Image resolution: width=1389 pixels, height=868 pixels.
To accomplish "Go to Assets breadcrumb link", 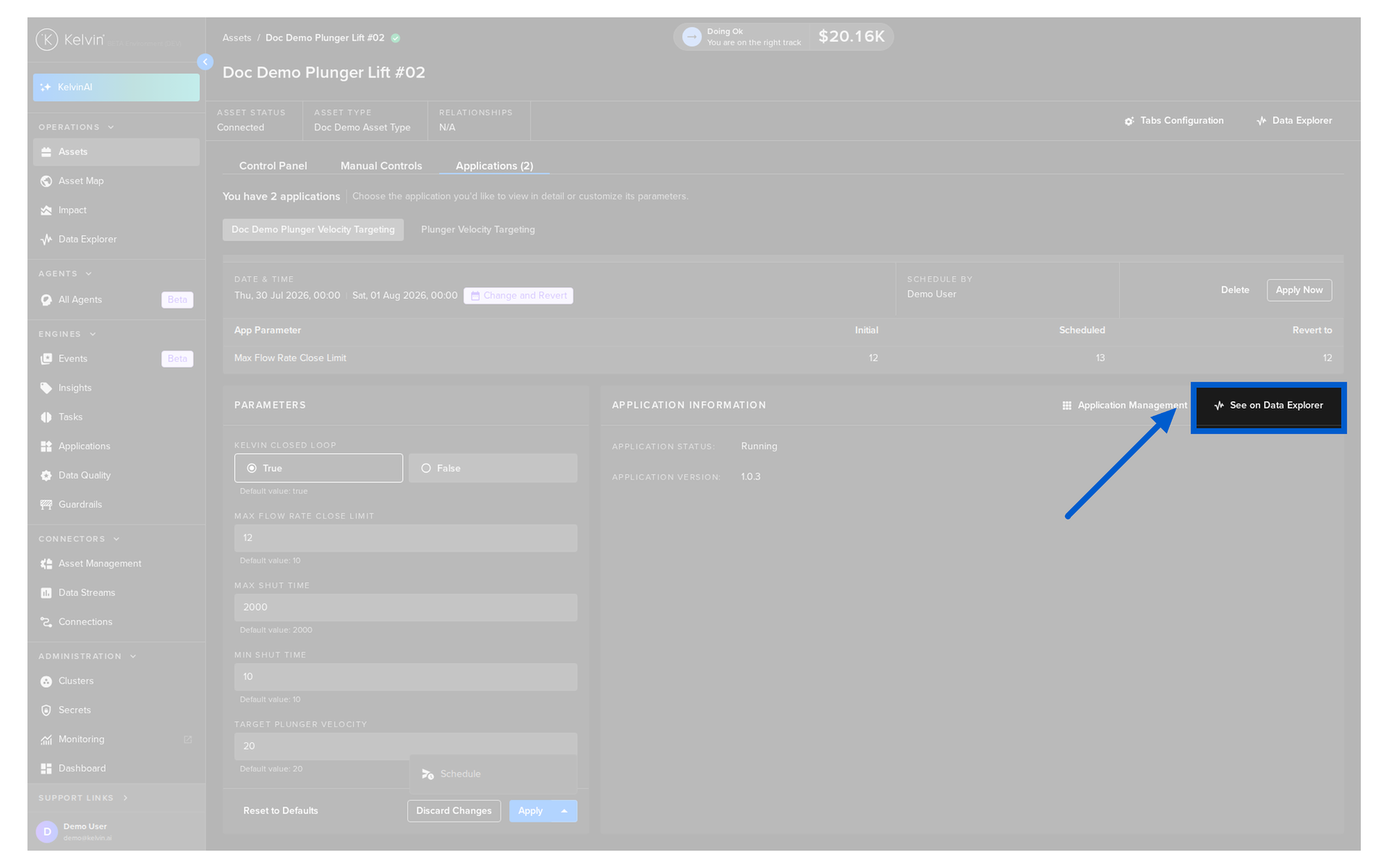I will click(237, 38).
